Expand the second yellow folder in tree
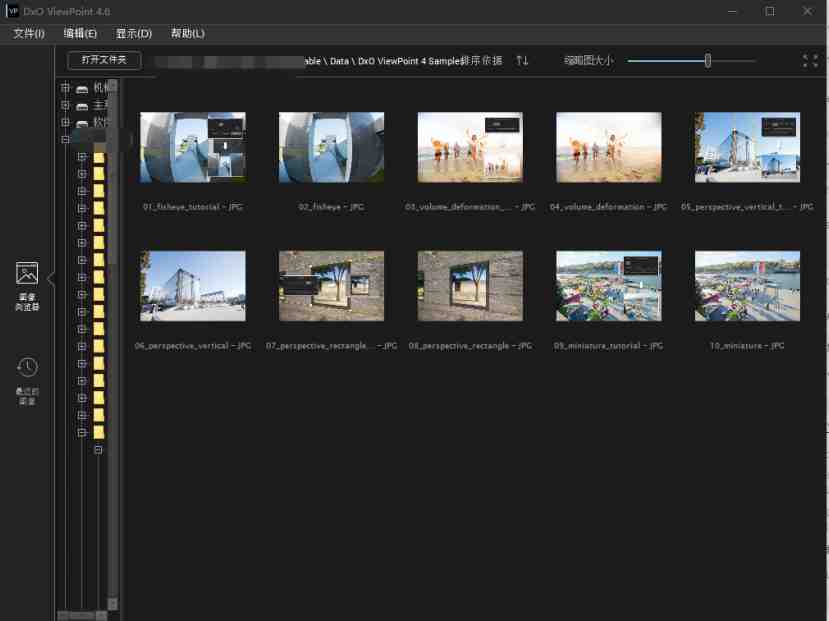 coord(83,173)
